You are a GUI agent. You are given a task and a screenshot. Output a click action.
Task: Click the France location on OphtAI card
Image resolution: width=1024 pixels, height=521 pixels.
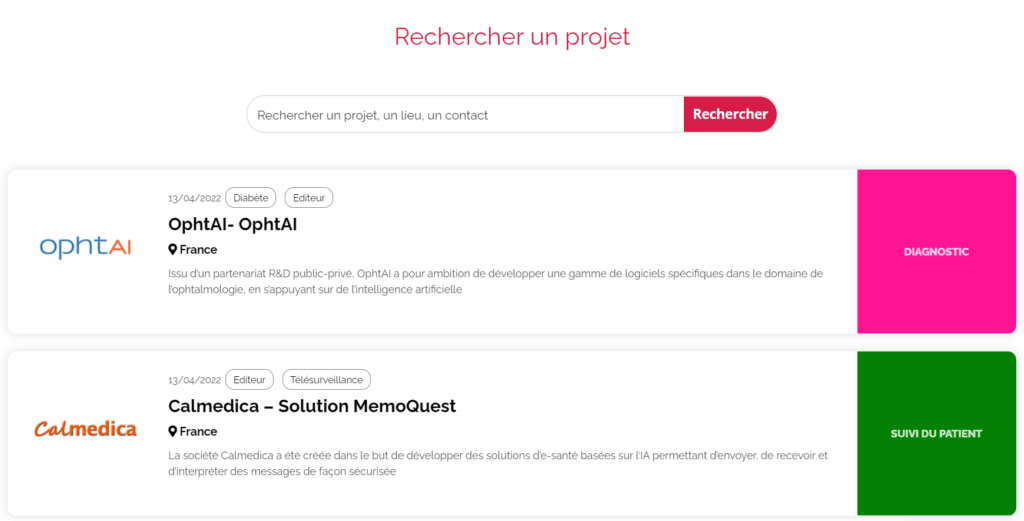pyautogui.click(x=199, y=249)
